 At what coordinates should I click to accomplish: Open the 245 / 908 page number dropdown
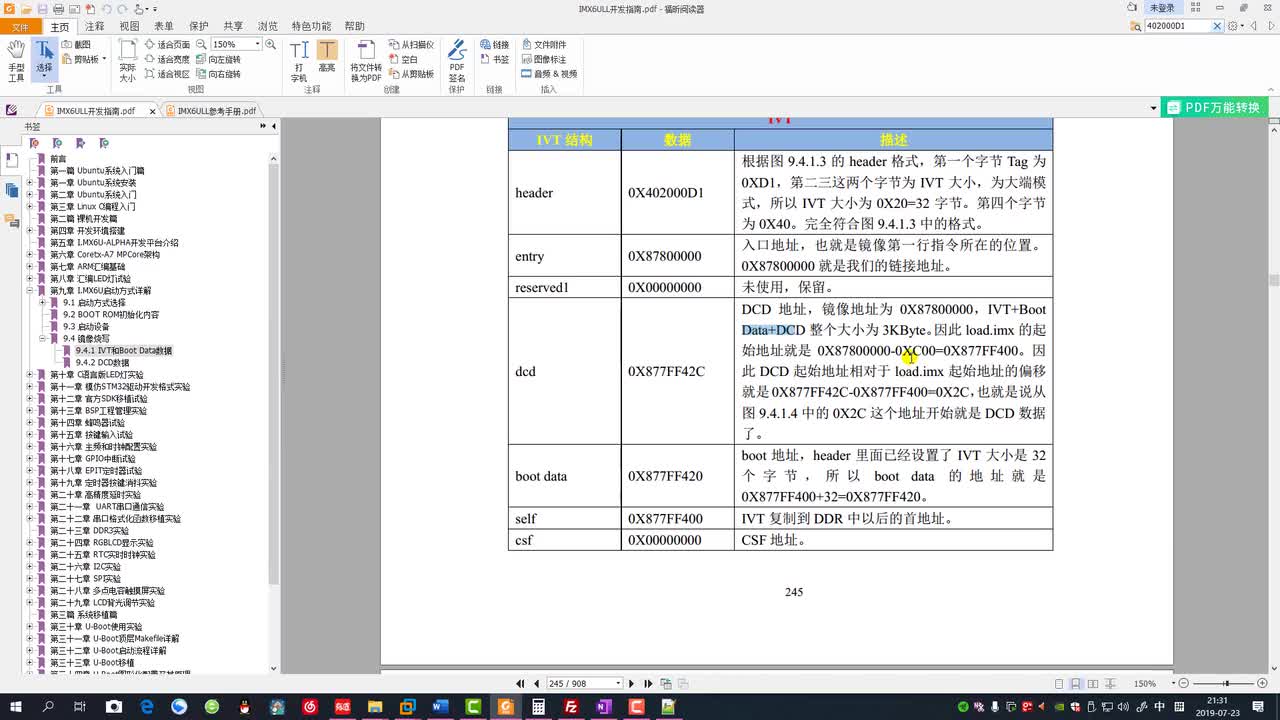tap(618, 684)
